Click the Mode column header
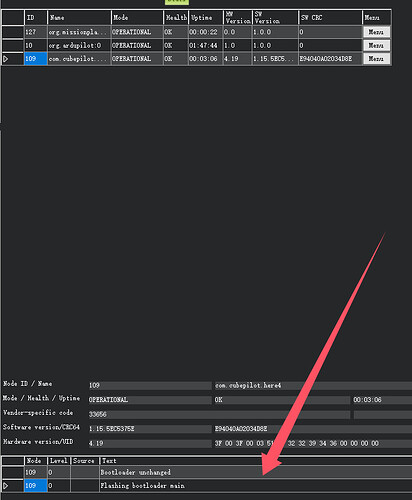Screen dimensions: 412x500 (x=137, y=17)
